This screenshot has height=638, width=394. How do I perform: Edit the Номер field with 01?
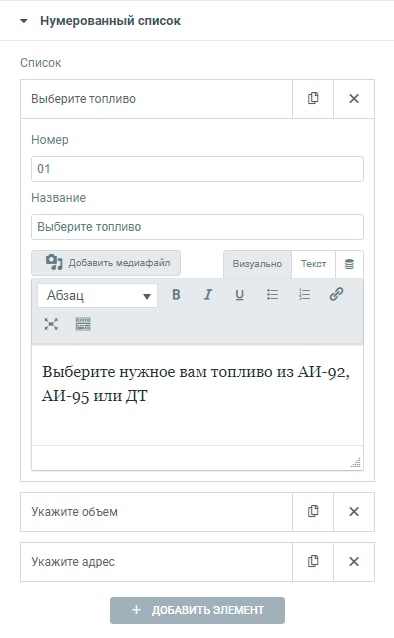click(197, 169)
